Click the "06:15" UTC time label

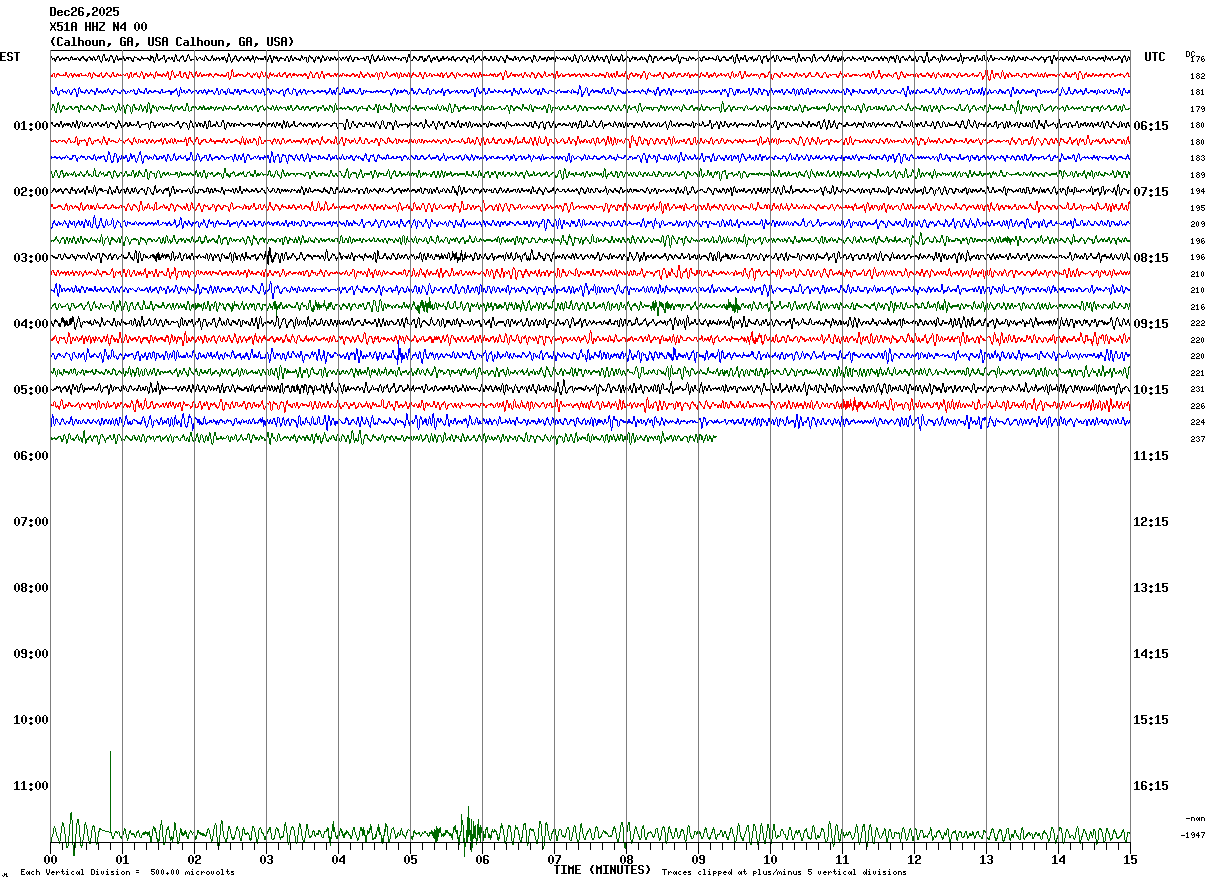coord(1151,126)
